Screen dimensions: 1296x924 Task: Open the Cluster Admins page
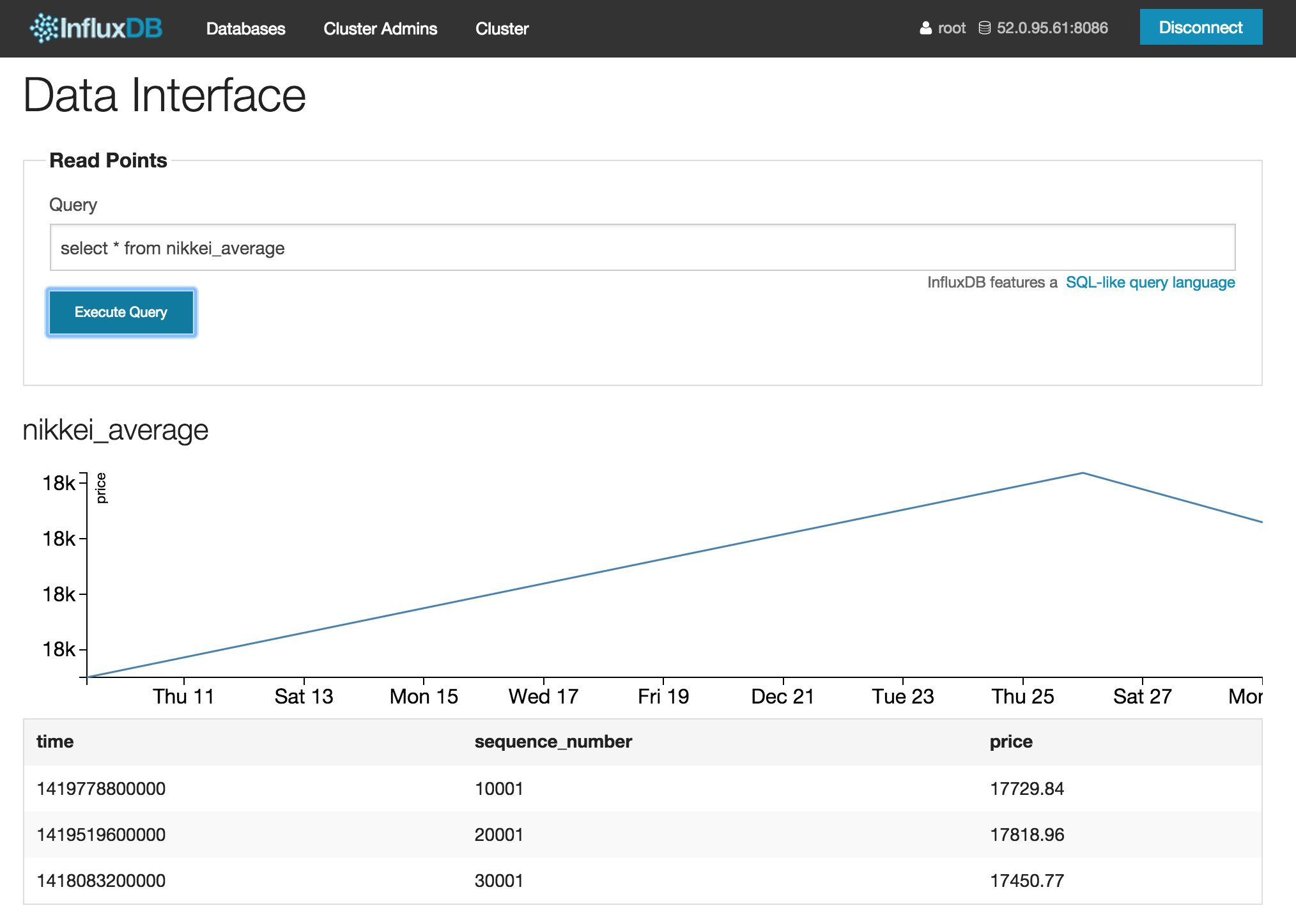[x=380, y=29]
